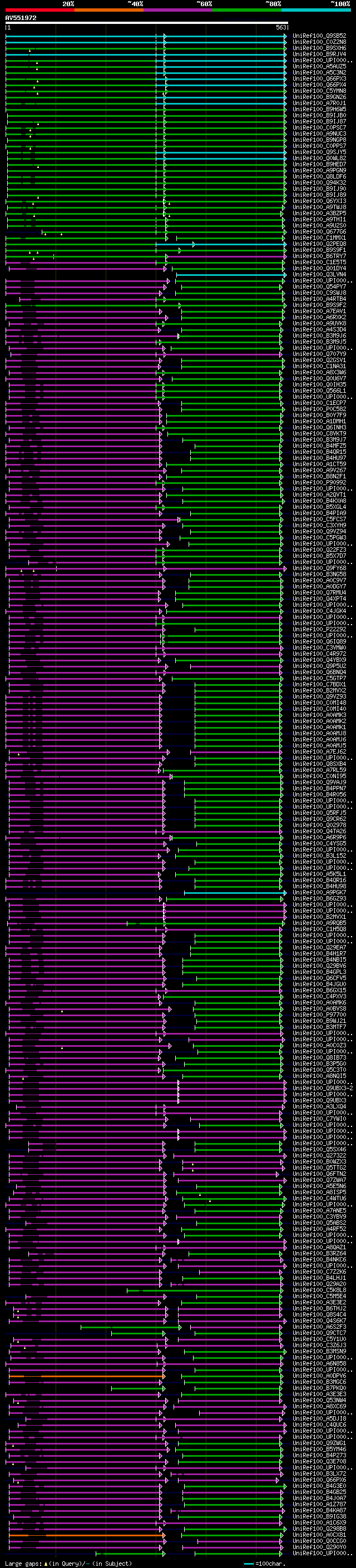This screenshot has width=356, height=1568.
Task: Pick the UniRef100_A9PGN9 entry
Action: 319,170
